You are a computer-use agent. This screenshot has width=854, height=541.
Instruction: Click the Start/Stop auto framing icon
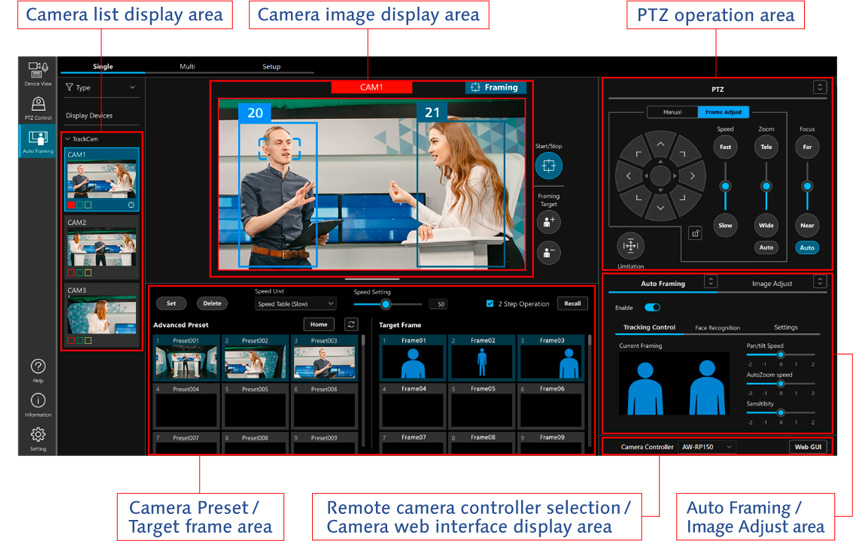pyautogui.click(x=548, y=166)
